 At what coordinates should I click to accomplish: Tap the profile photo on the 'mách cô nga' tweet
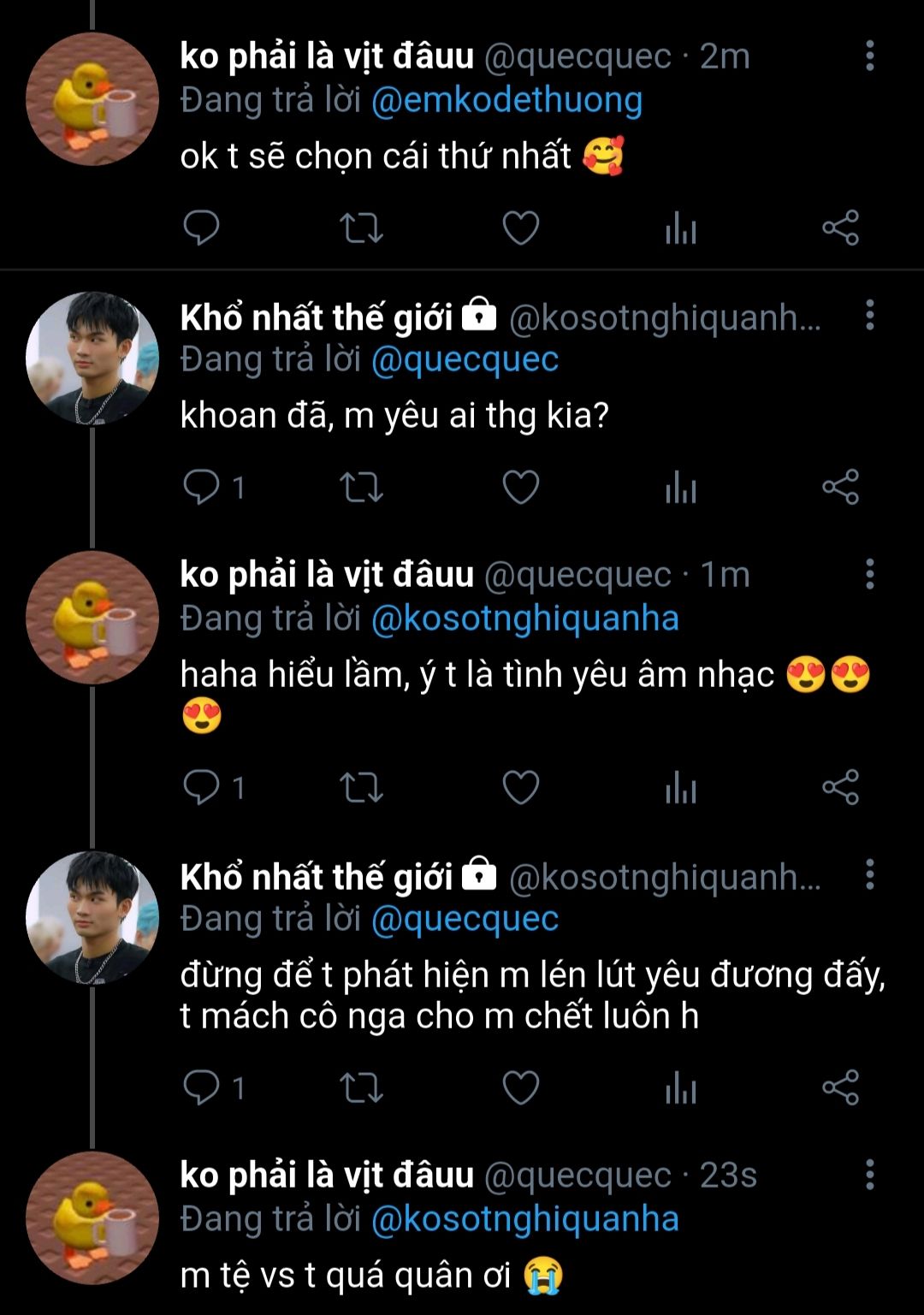tap(92, 917)
